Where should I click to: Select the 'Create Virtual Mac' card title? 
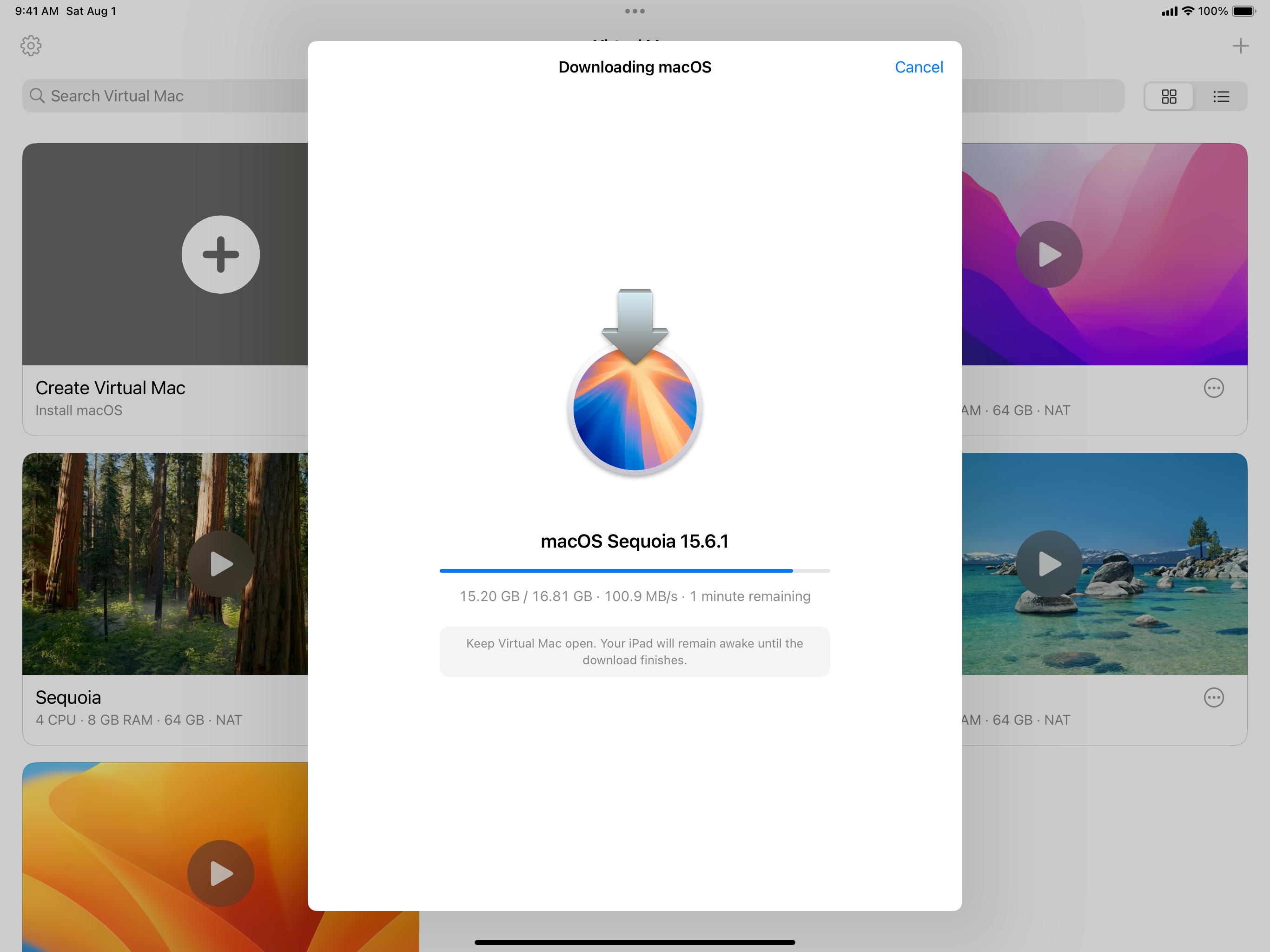pyautogui.click(x=110, y=388)
